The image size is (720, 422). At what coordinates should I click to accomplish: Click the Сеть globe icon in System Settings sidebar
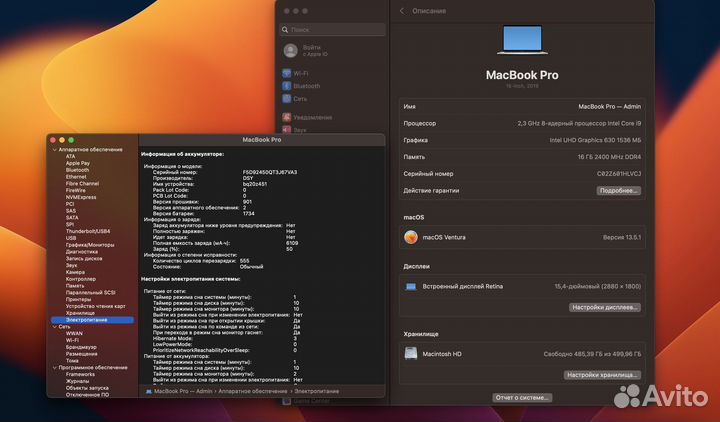pos(287,99)
